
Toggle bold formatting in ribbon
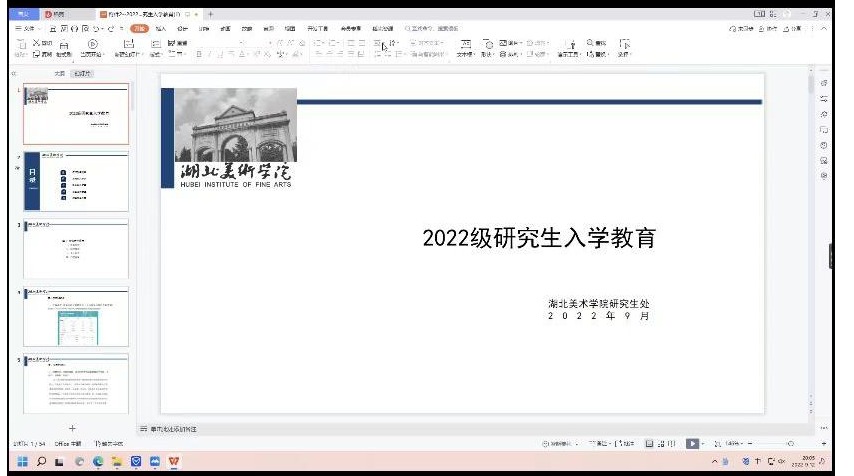[199, 54]
